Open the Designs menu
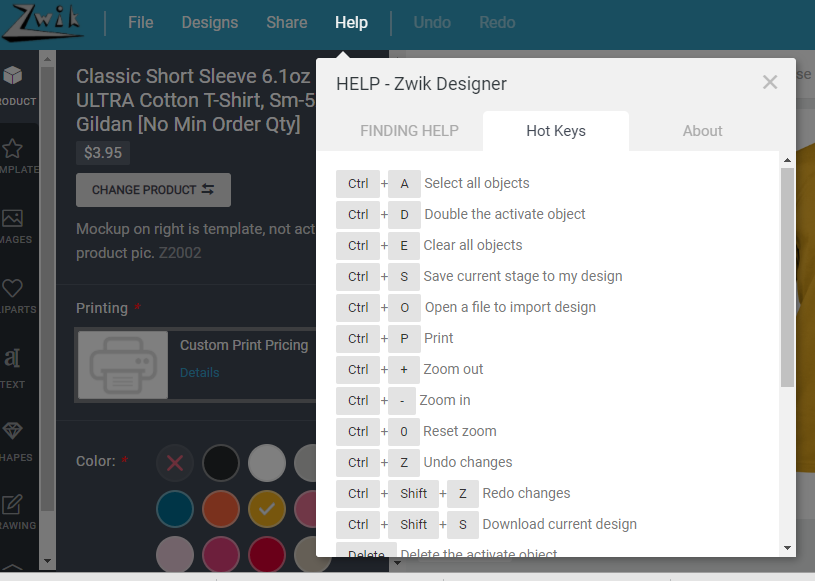Screen dimensions: 815x581 click(x=209, y=22)
